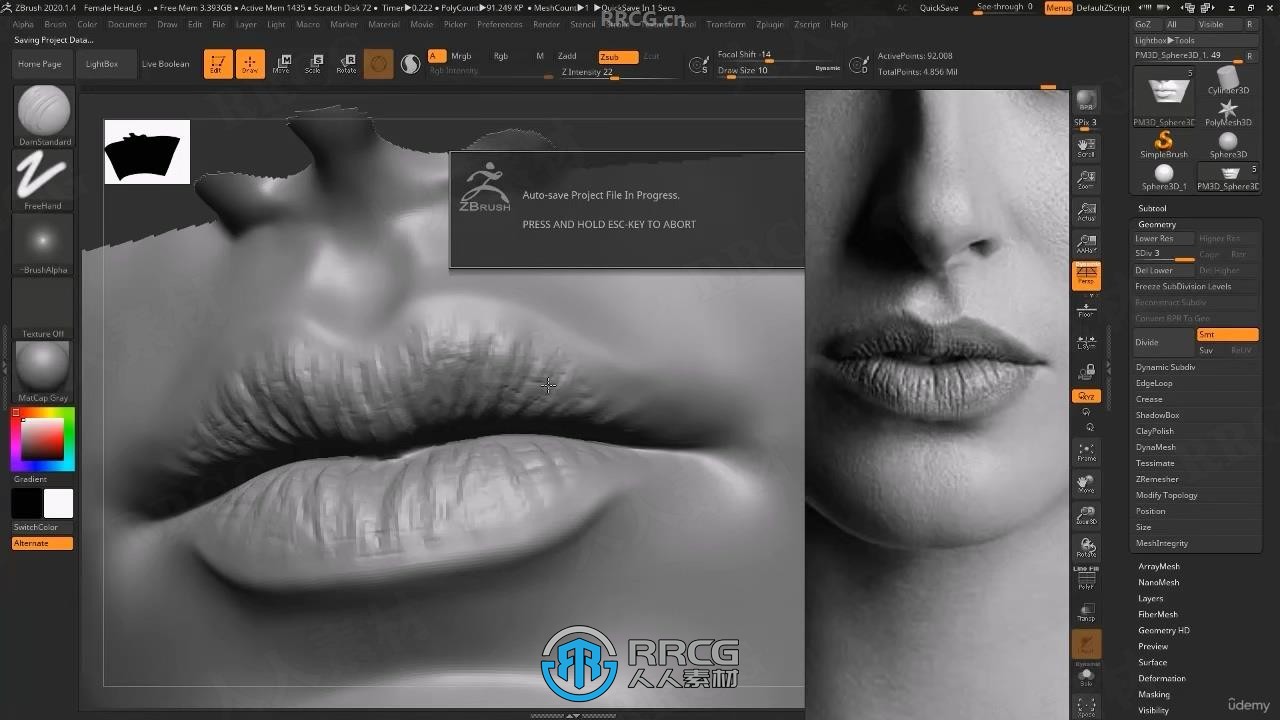
Task: Click the Divide button
Action: click(x=1164, y=342)
